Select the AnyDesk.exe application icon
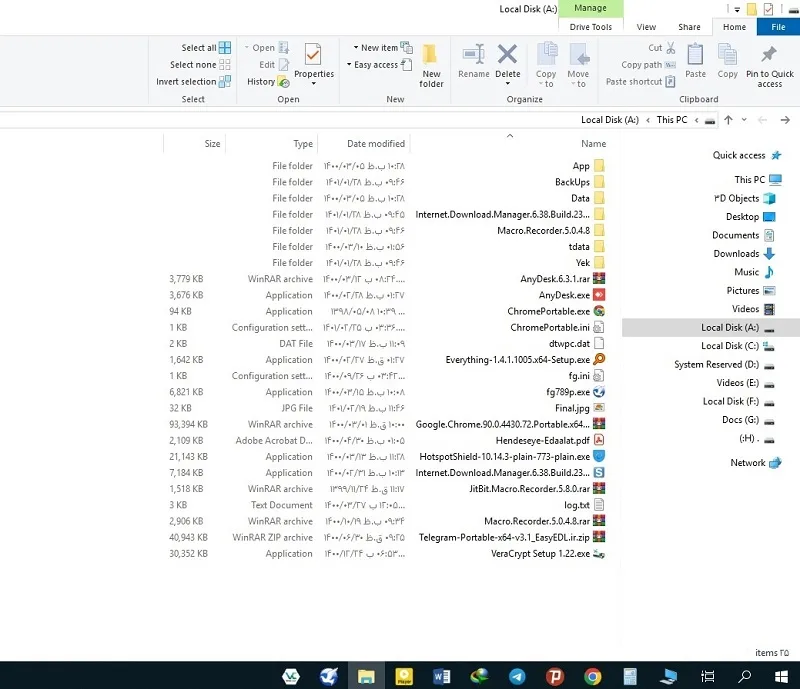Screen dimensions: 800x689 click(x=599, y=295)
